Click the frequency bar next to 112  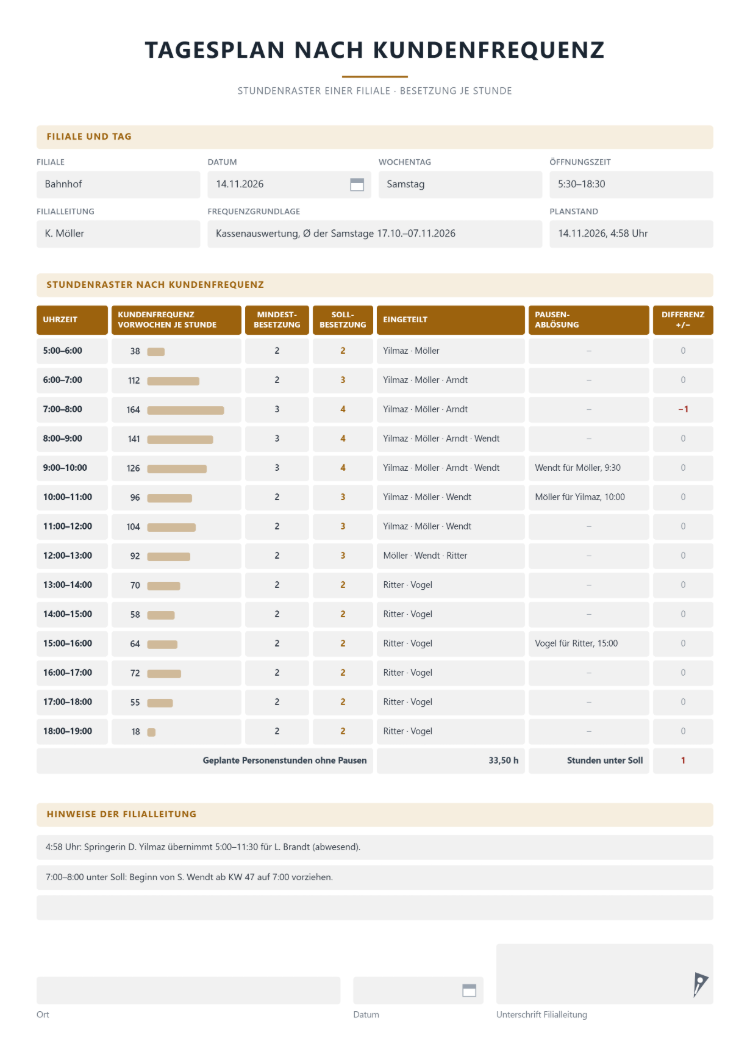tap(173, 381)
